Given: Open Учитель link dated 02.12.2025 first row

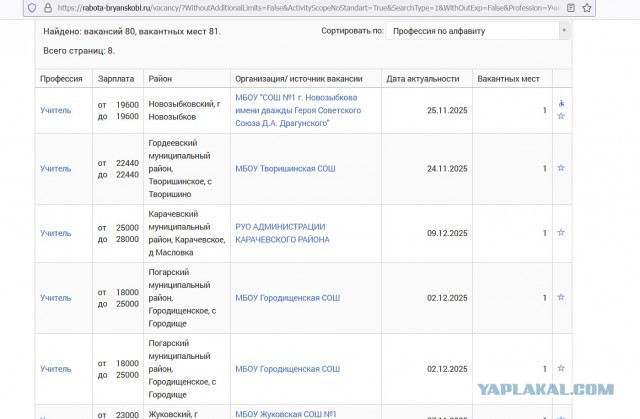Looking at the screenshot, I should pos(56,298).
